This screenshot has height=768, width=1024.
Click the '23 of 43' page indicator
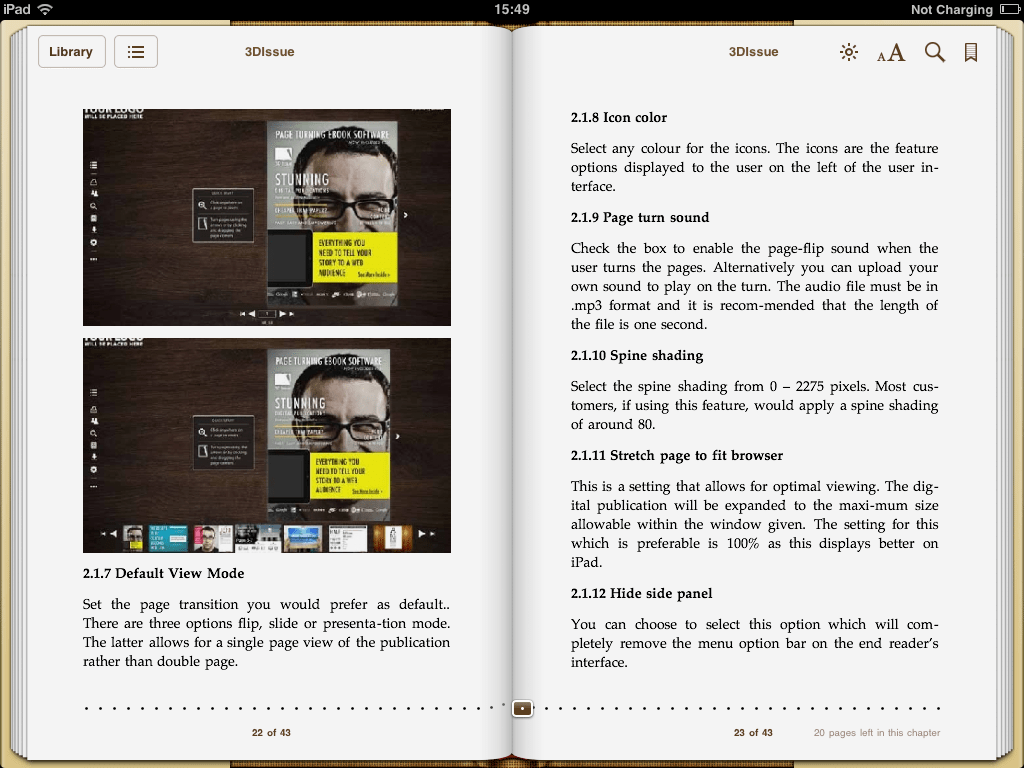(753, 733)
